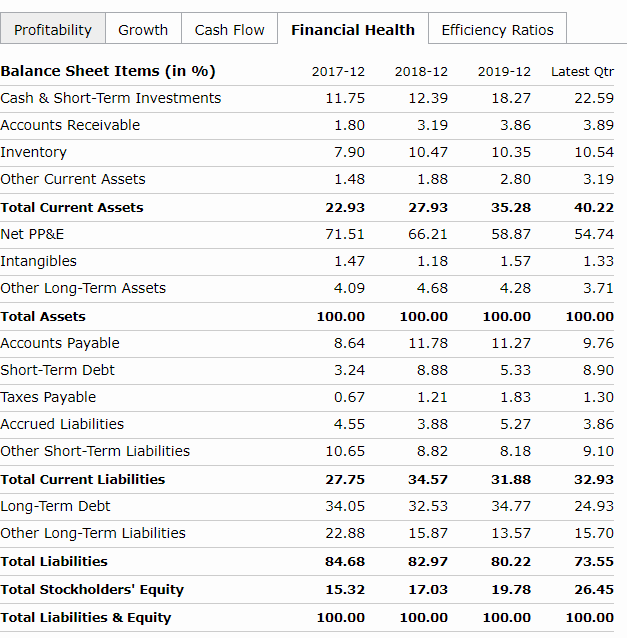
Task: Click the Total Liabilities row label
Action: click(54, 561)
